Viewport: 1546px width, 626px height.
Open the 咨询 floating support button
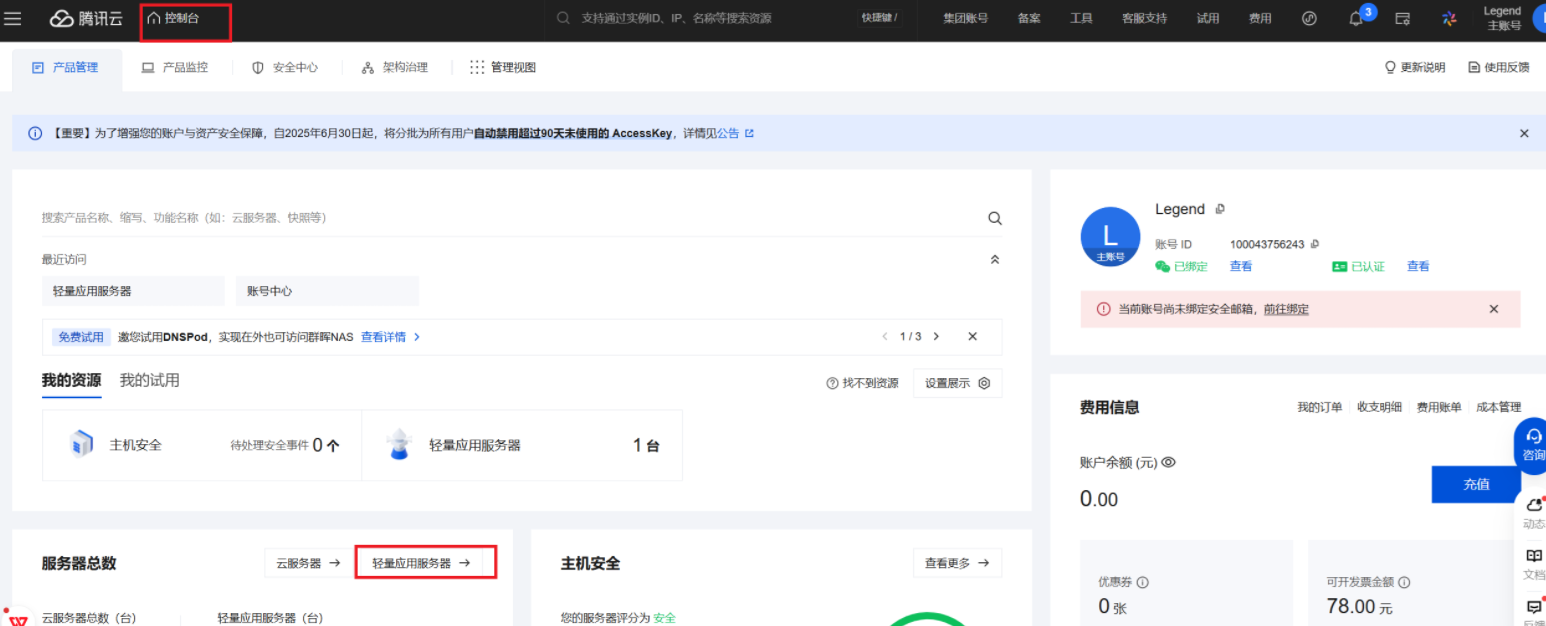coord(1531,446)
